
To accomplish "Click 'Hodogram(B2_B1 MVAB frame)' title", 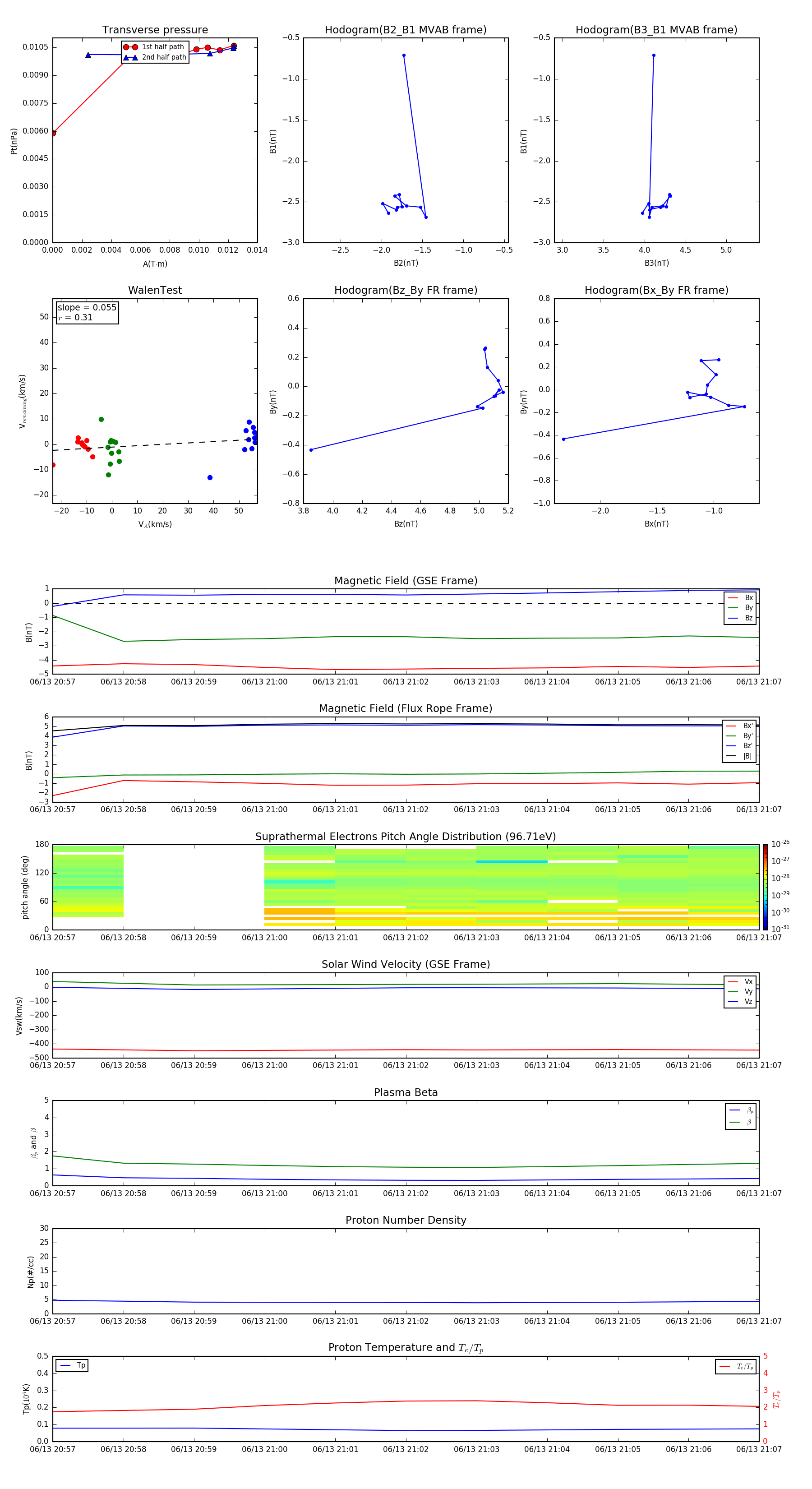I will tap(406, 30).
